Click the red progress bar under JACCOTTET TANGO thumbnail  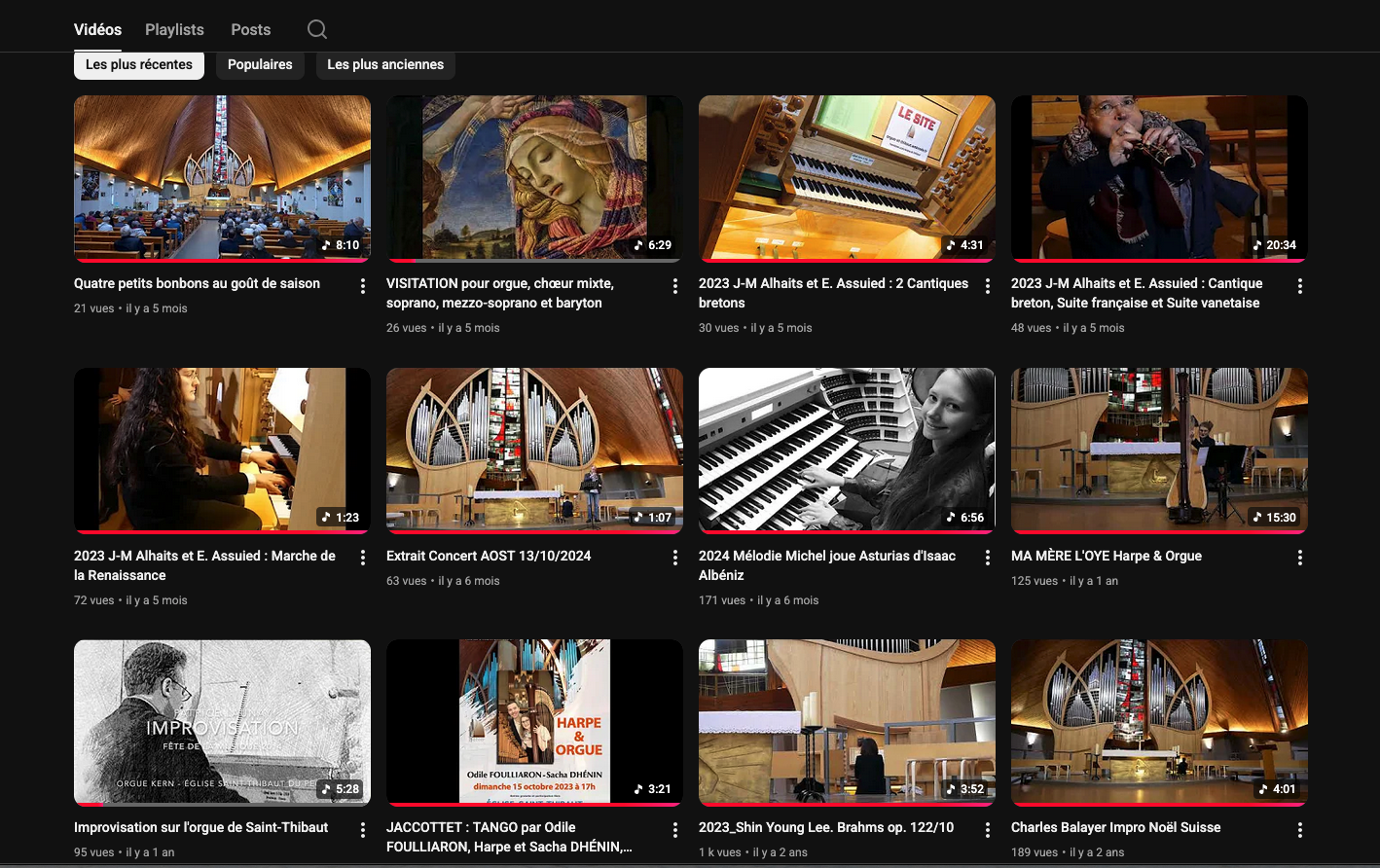click(x=534, y=805)
